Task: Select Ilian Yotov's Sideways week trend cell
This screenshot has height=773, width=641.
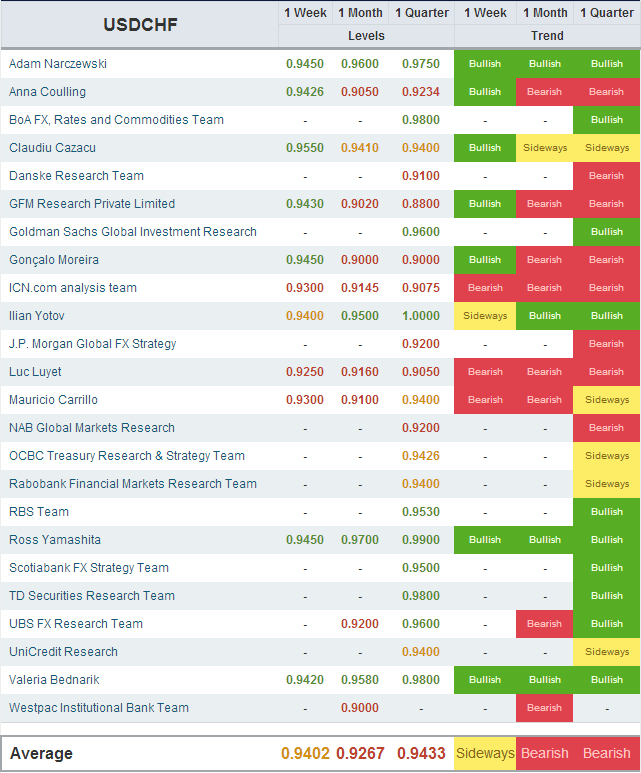Action: (485, 316)
